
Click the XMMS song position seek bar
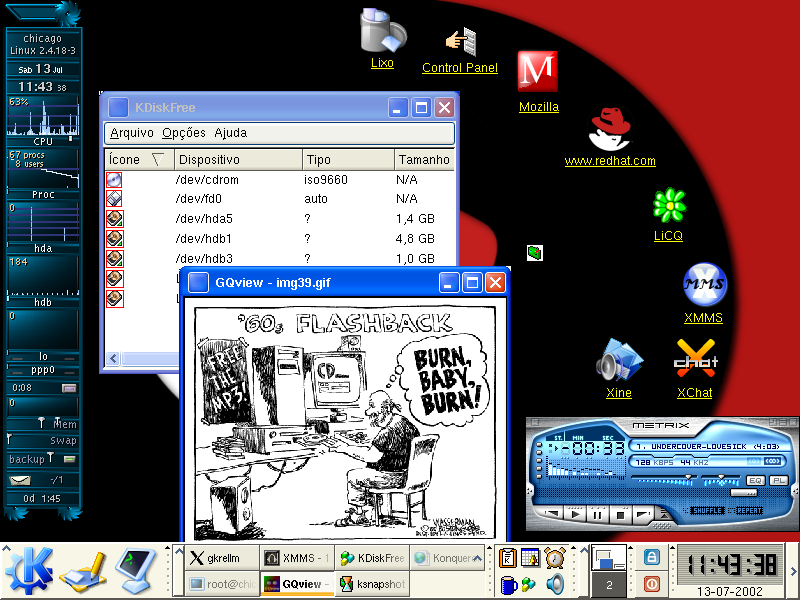(x=663, y=493)
